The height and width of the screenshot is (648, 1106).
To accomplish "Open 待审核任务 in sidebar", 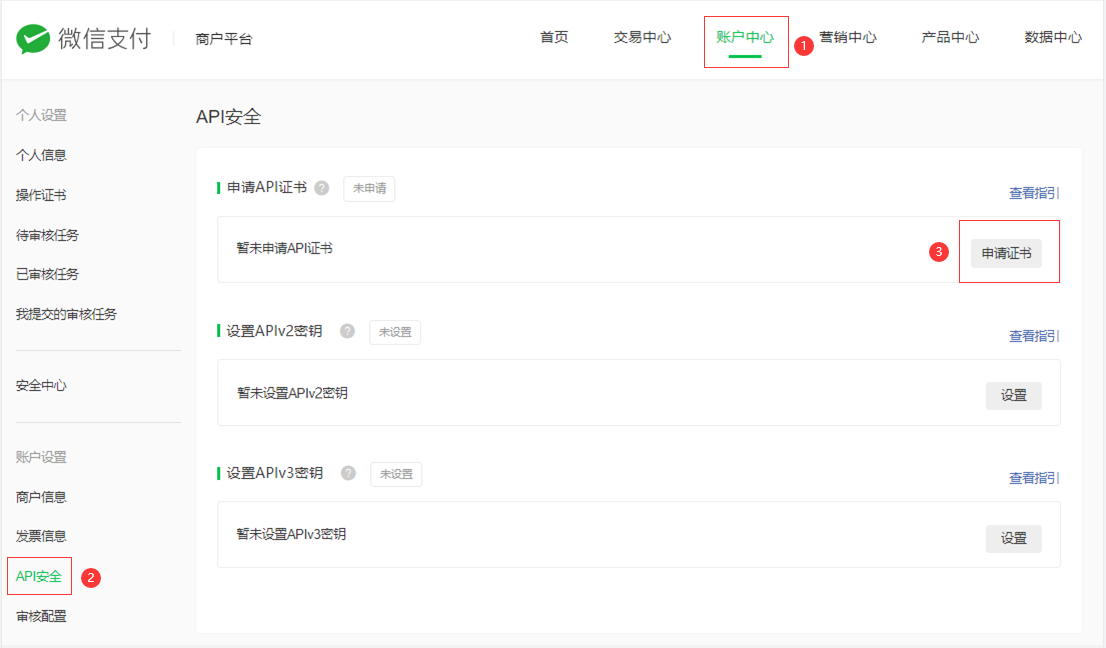I will point(47,236).
